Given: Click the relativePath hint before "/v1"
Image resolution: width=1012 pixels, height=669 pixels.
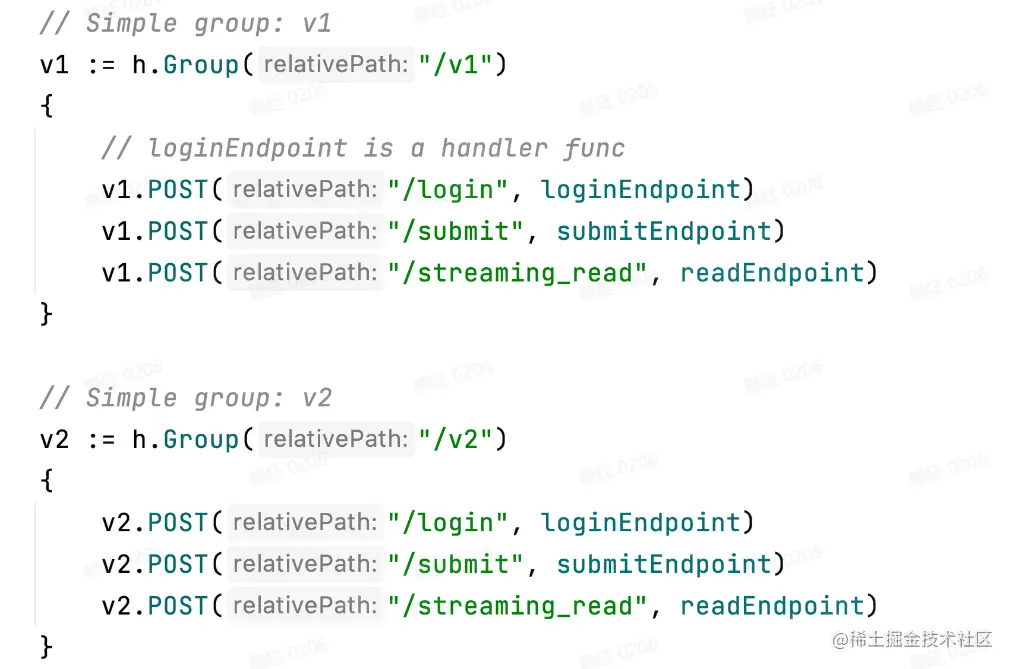Looking at the screenshot, I should [x=336, y=65].
